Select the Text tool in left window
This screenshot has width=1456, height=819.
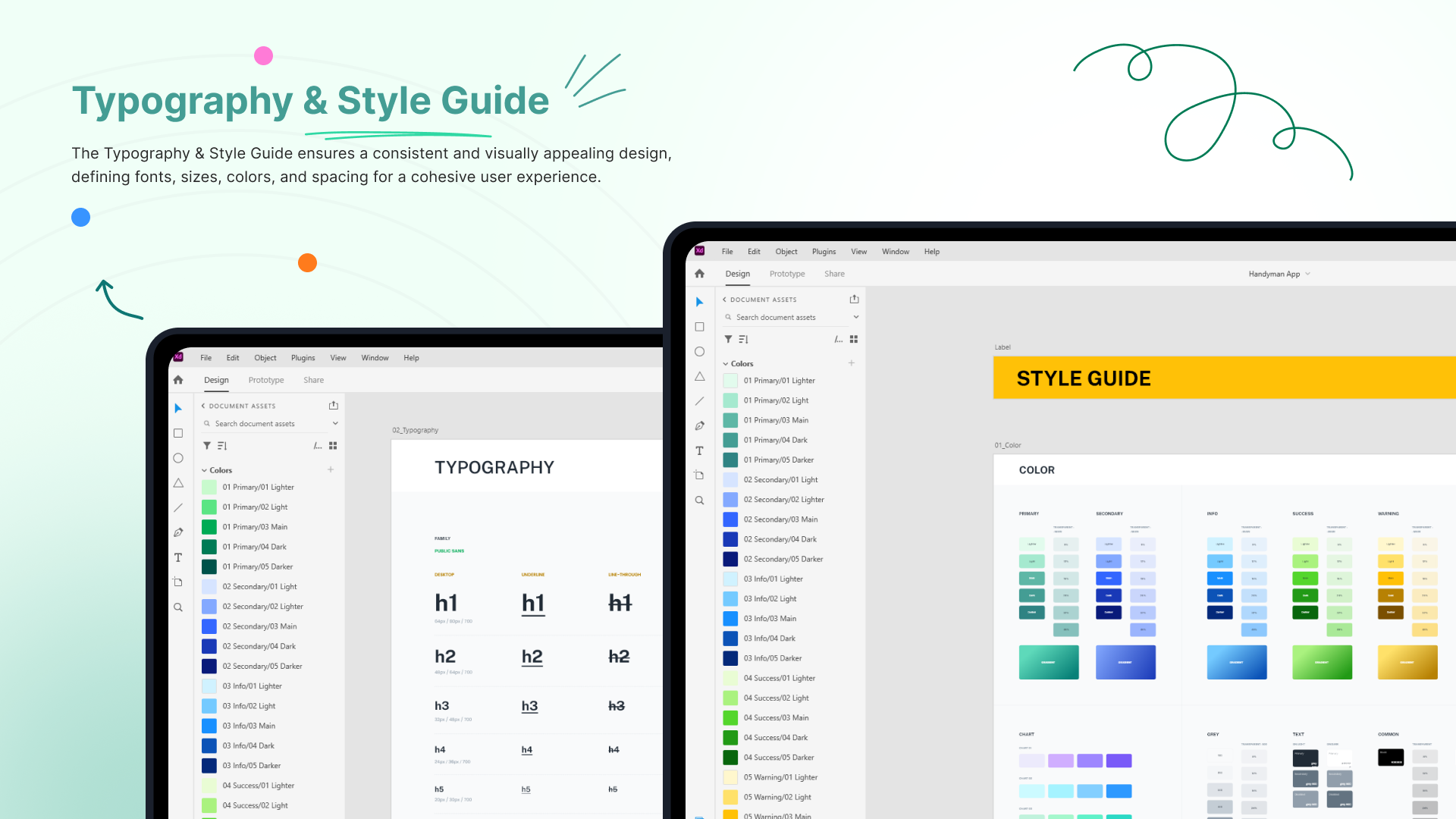178,557
